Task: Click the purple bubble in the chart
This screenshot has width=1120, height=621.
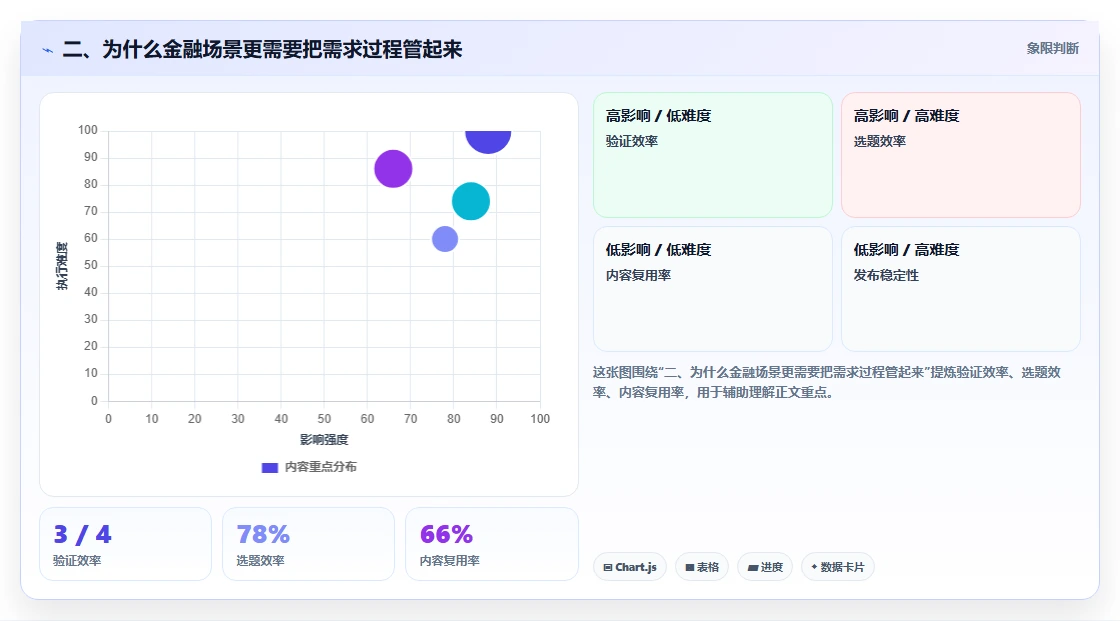Action: 393,169
